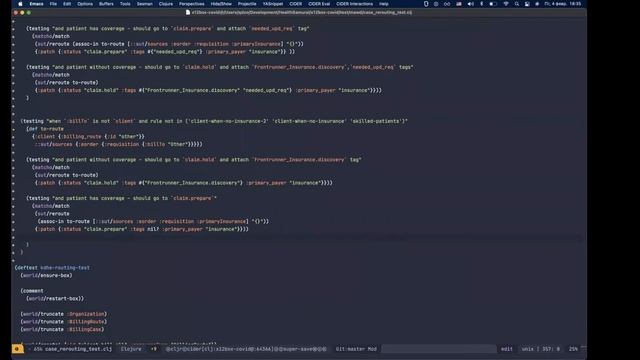Click the Wi-Fi icon in menu bar
The width and height of the screenshot is (640, 360).
(506, 4)
